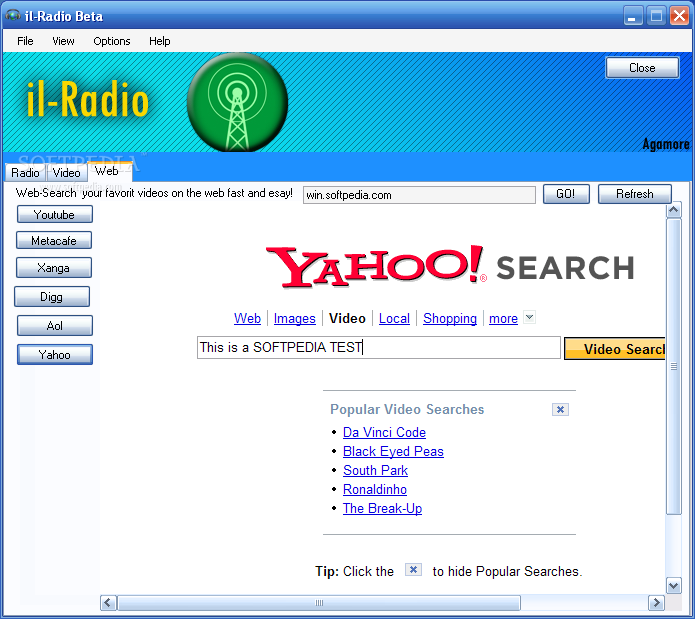Close the il-Radio Beta window
The height and width of the screenshot is (619, 695).
(679, 16)
